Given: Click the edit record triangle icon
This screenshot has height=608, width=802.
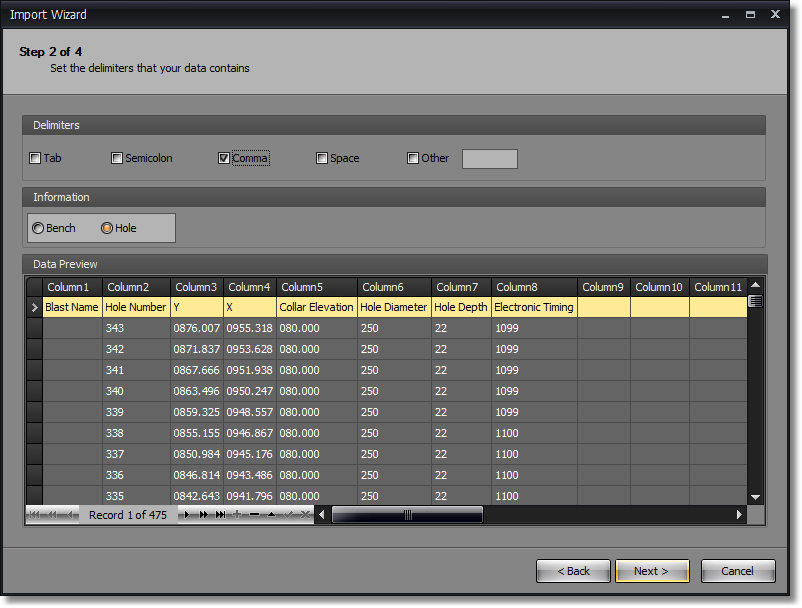Looking at the screenshot, I should pos(271,515).
